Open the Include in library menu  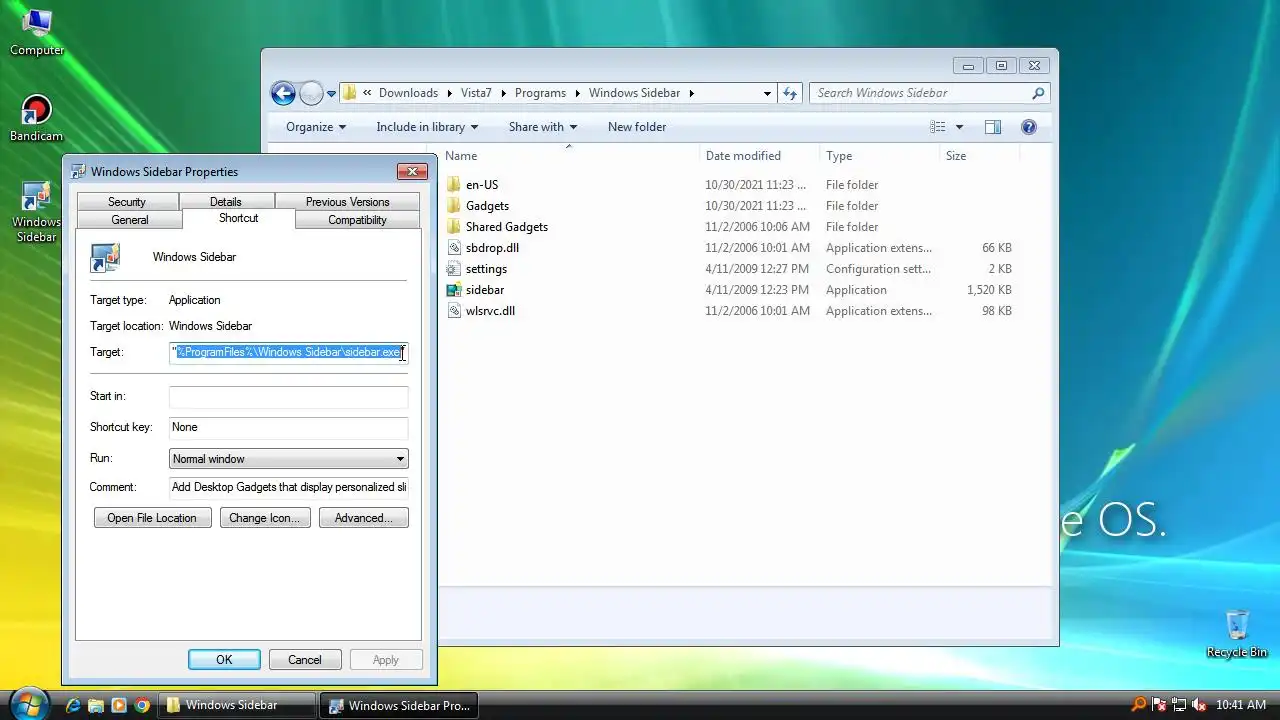coord(427,127)
